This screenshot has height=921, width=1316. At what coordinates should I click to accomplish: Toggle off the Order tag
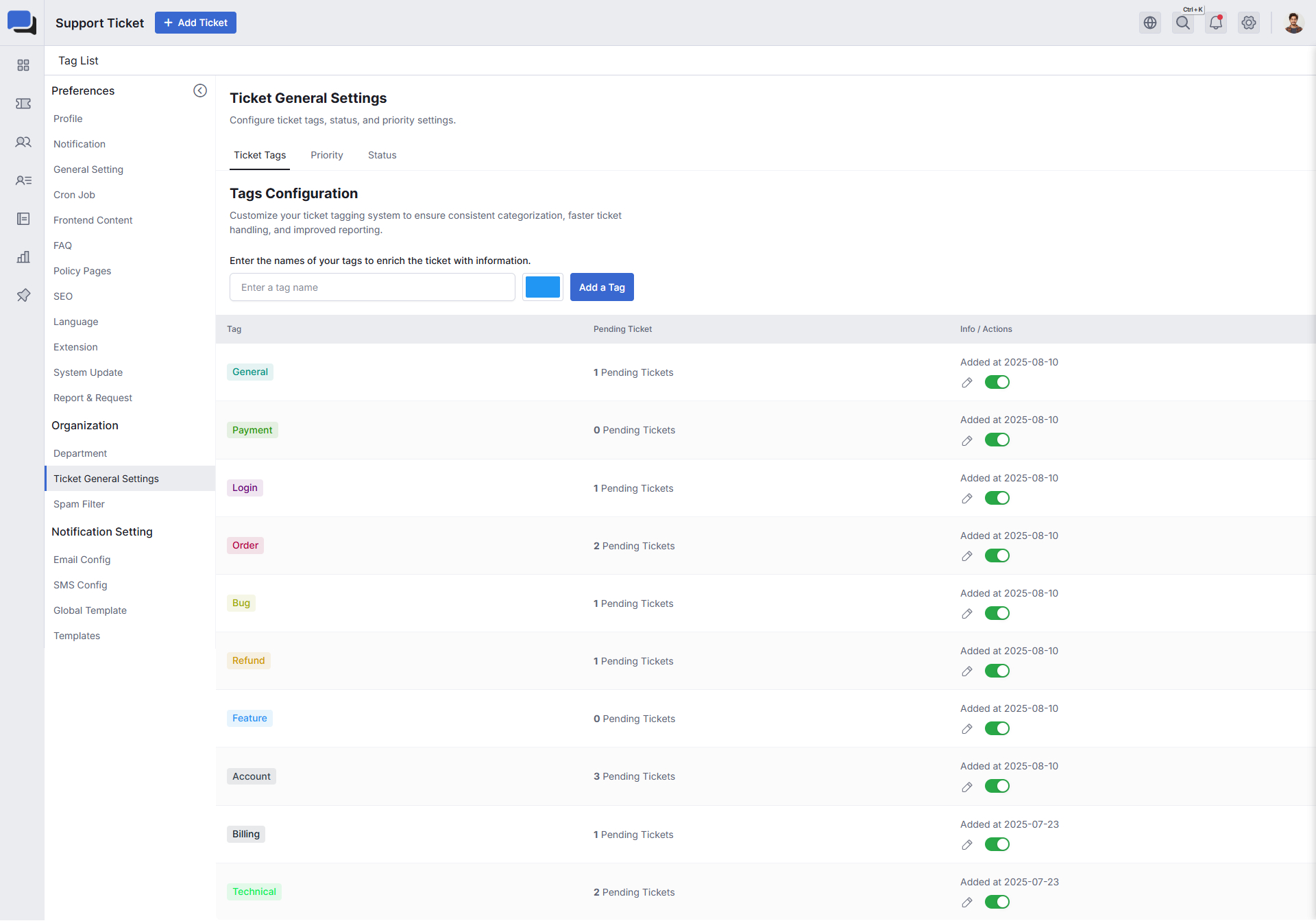[x=997, y=555]
